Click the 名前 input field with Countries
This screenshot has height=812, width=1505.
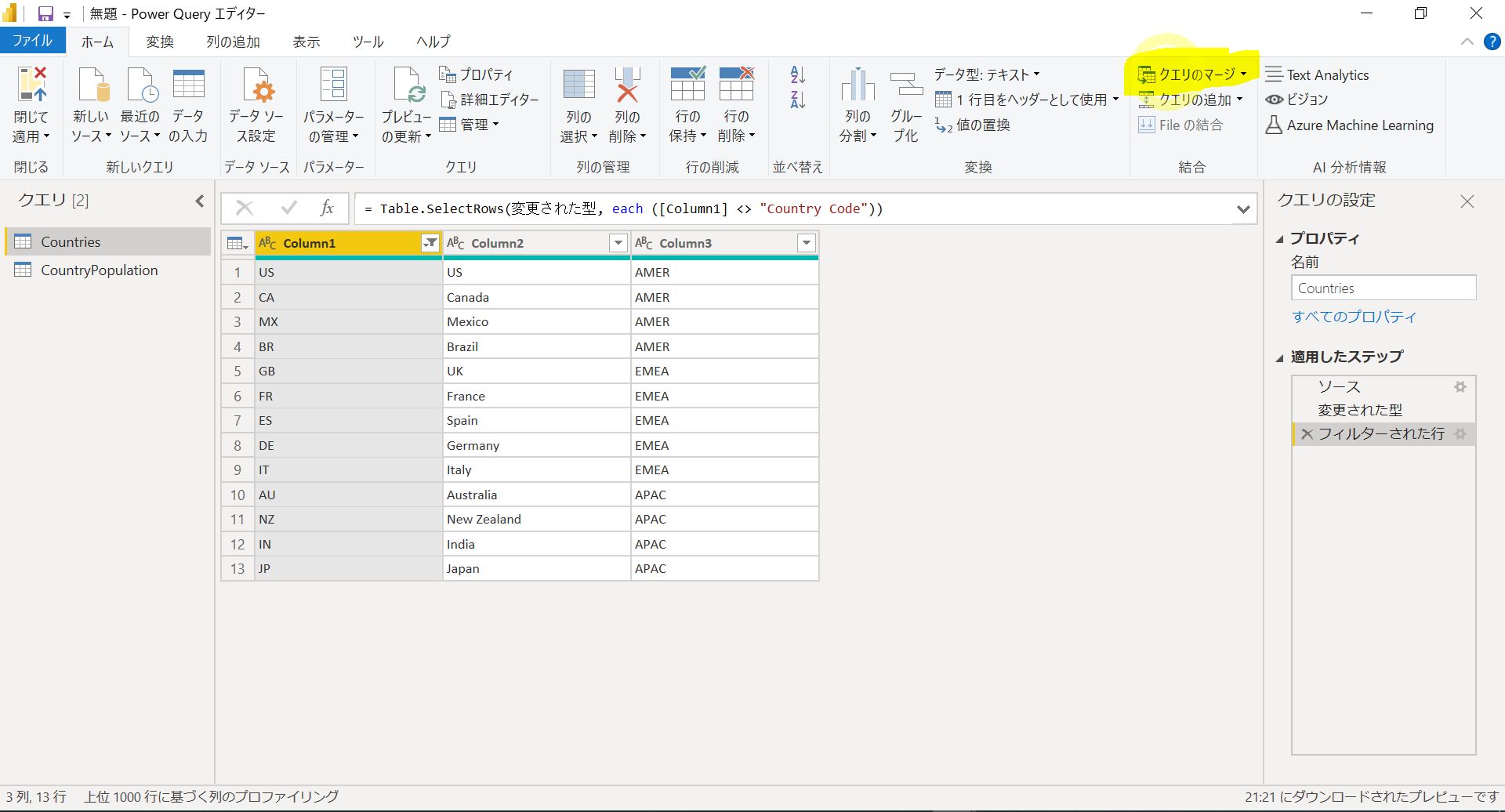[x=1384, y=288]
